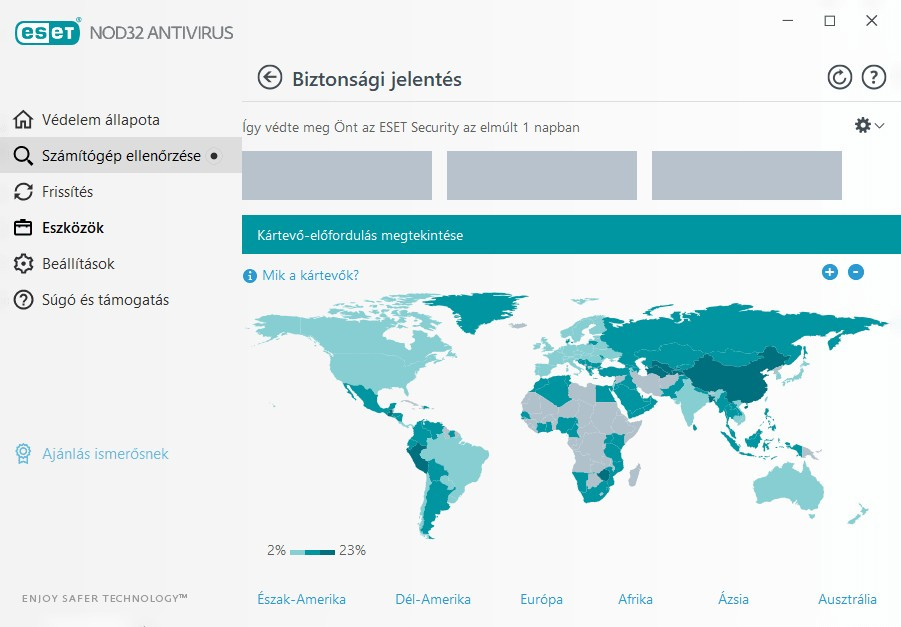Show the Európa region

tap(541, 599)
